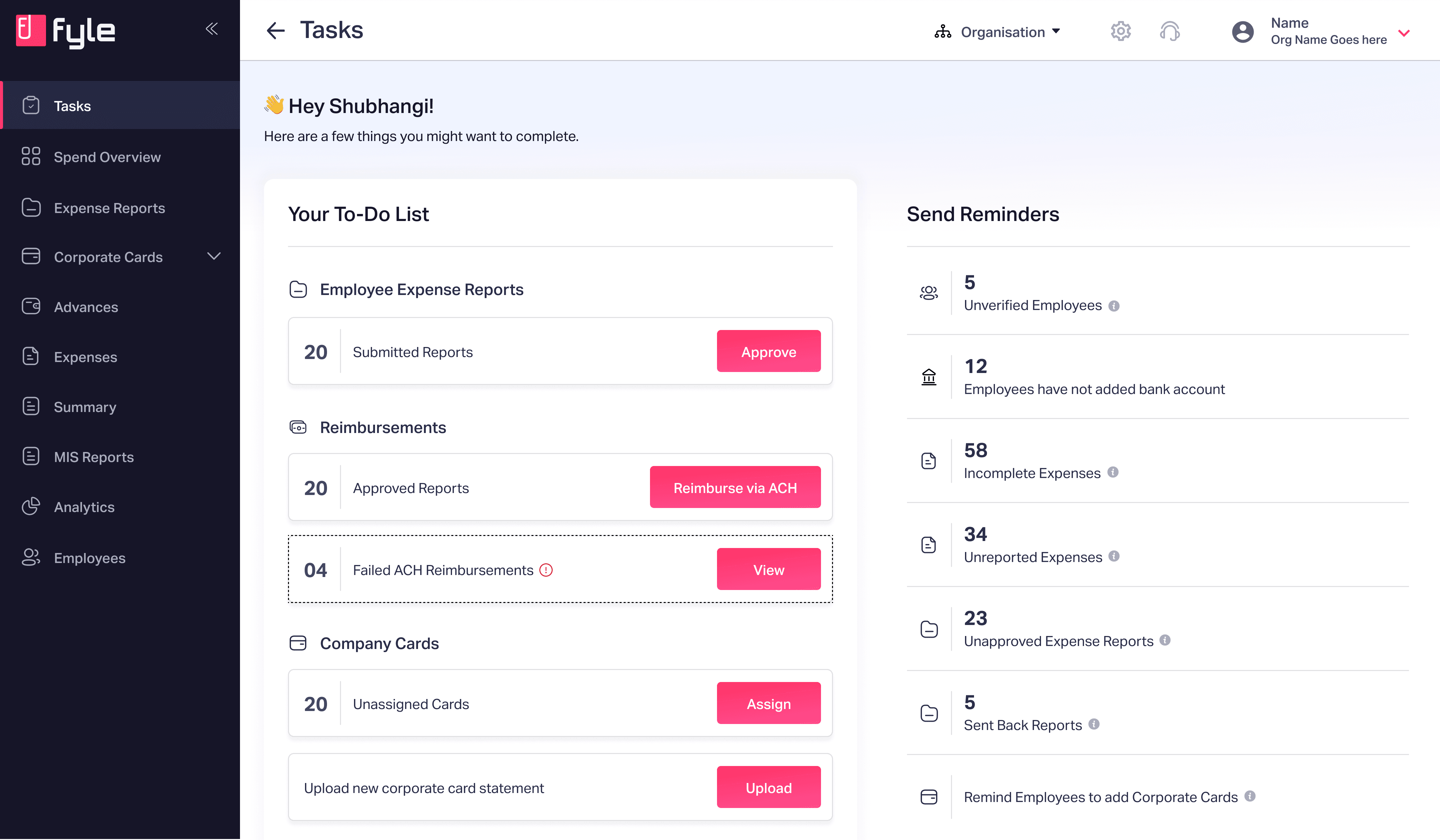Collapse the sidebar with double-chevron icon
This screenshot has width=1440, height=840.
click(211, 29)
